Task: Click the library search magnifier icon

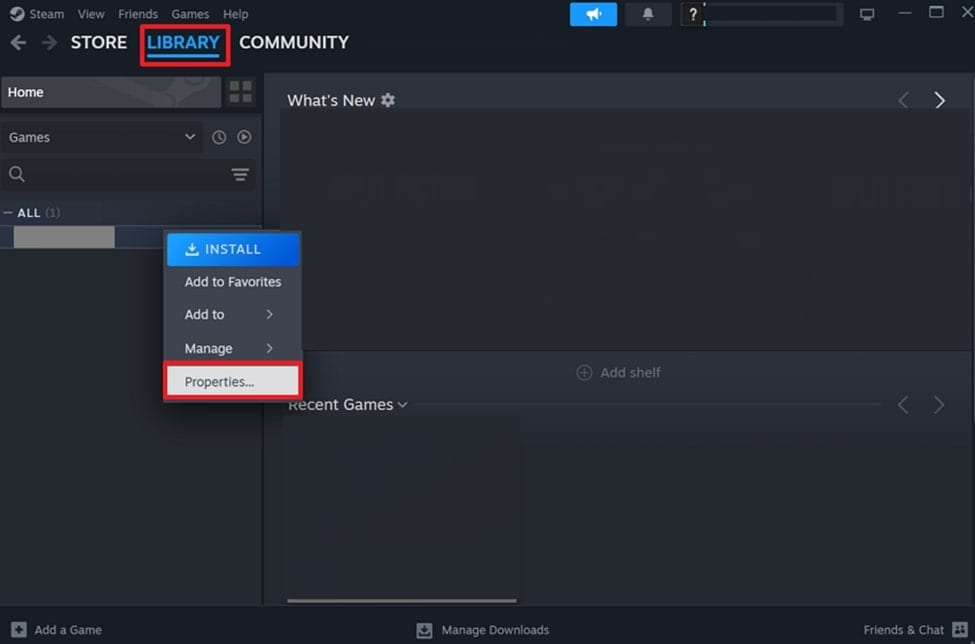Action: click(17, 175)
